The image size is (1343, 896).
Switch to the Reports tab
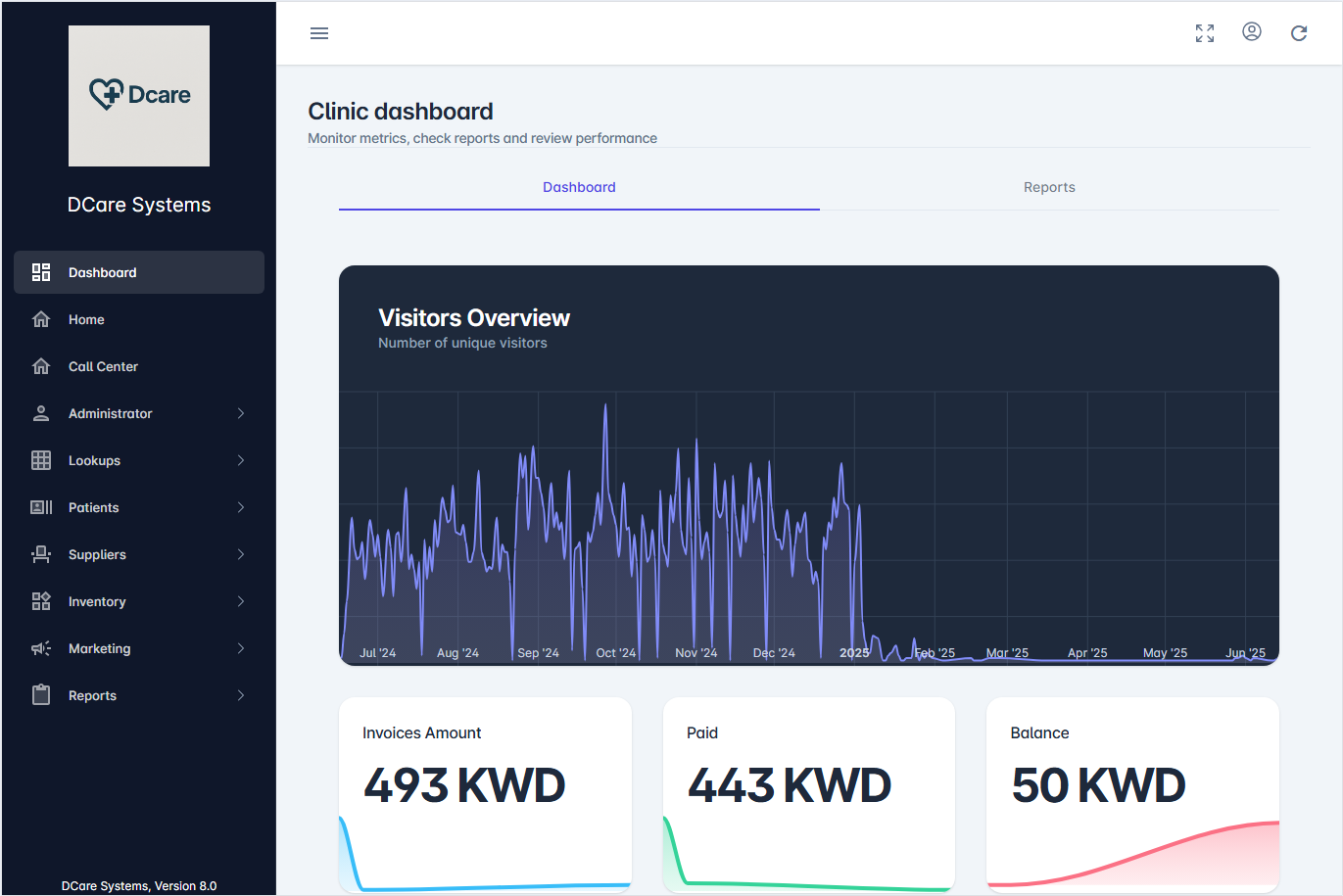(1049, 187)
